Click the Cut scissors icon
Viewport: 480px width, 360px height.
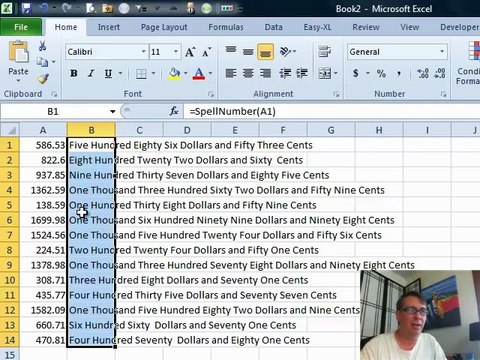(42, 46)
